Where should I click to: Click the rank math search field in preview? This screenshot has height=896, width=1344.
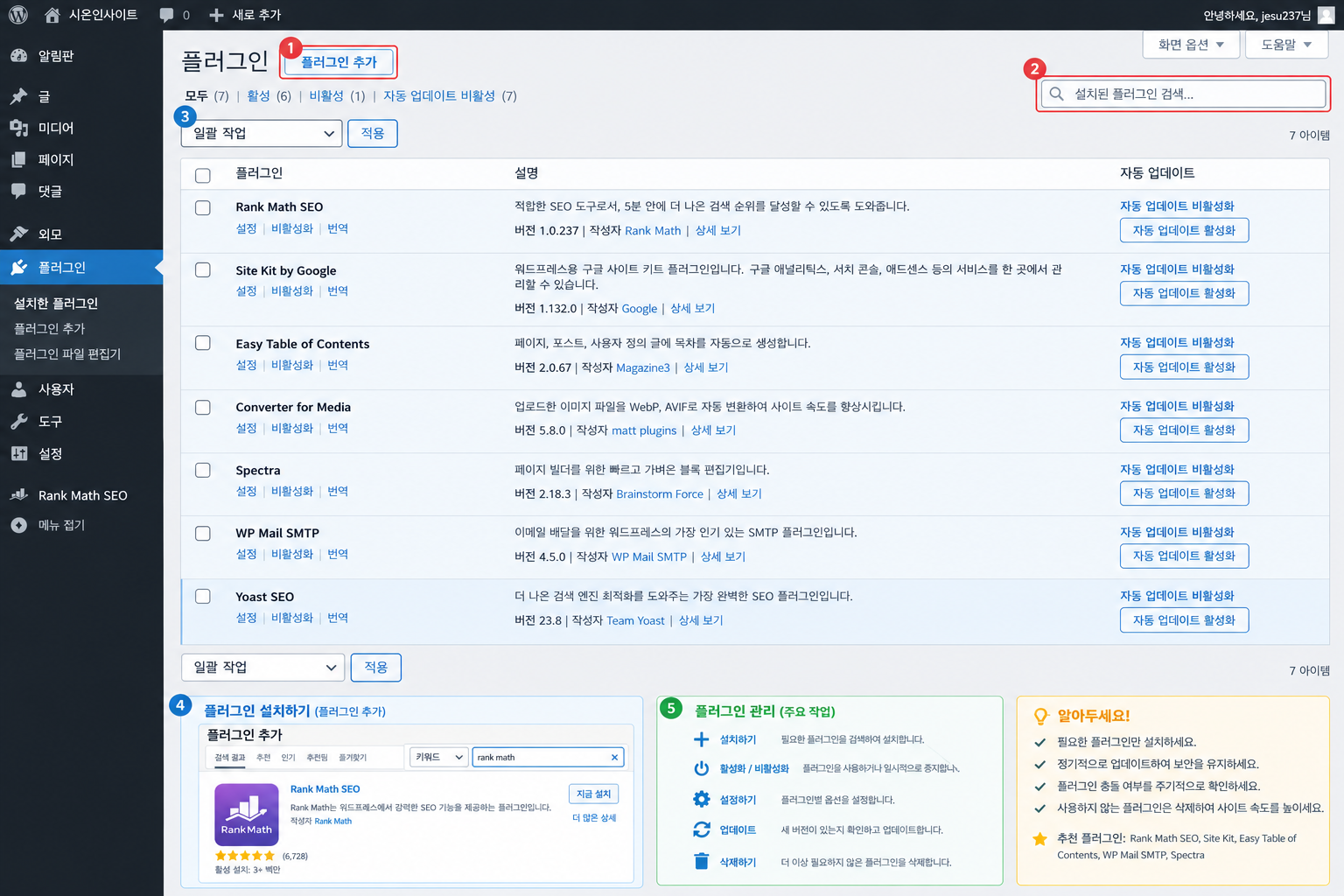coord(548,757)
